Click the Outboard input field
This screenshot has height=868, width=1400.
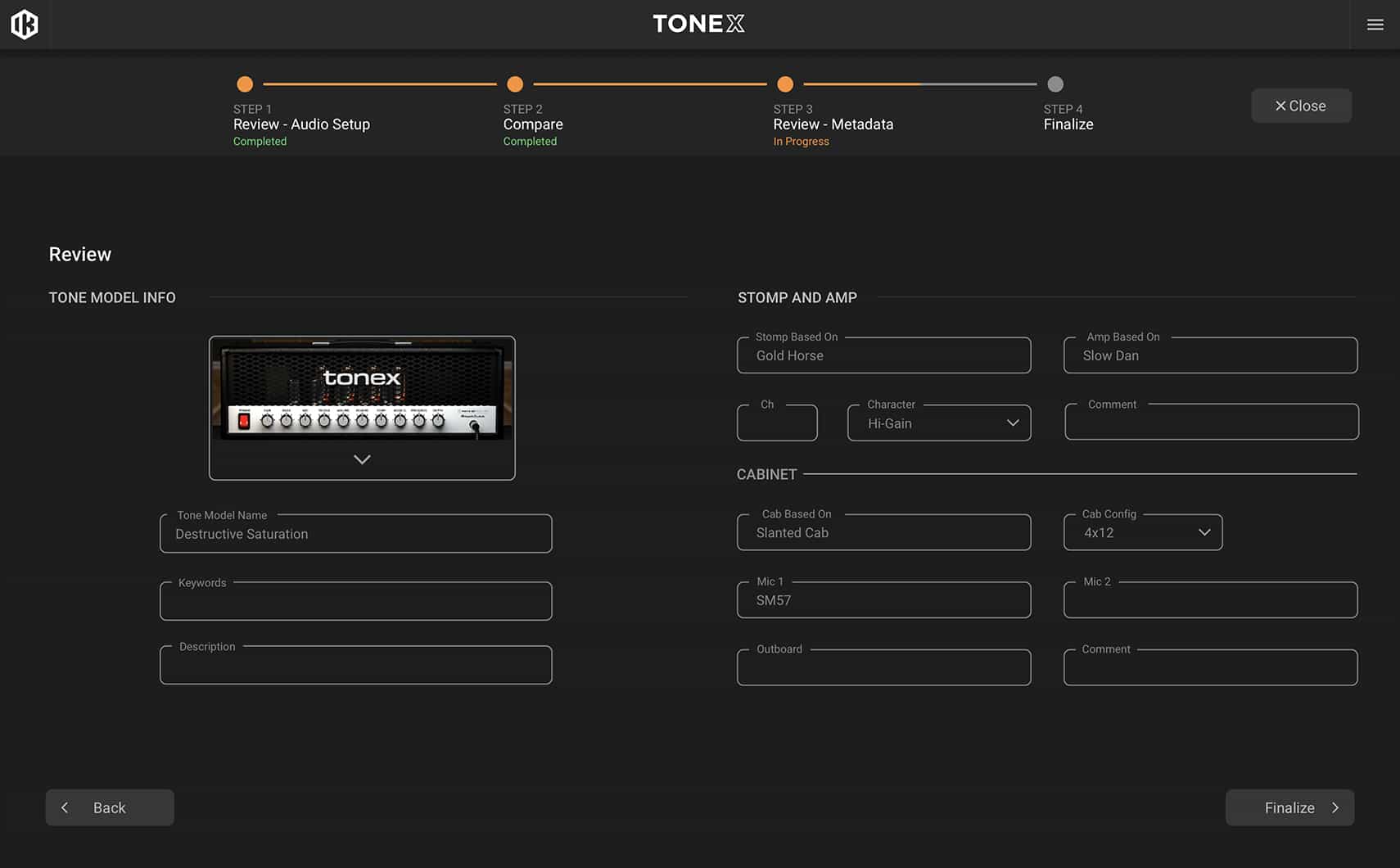click(x=884, y=667)
